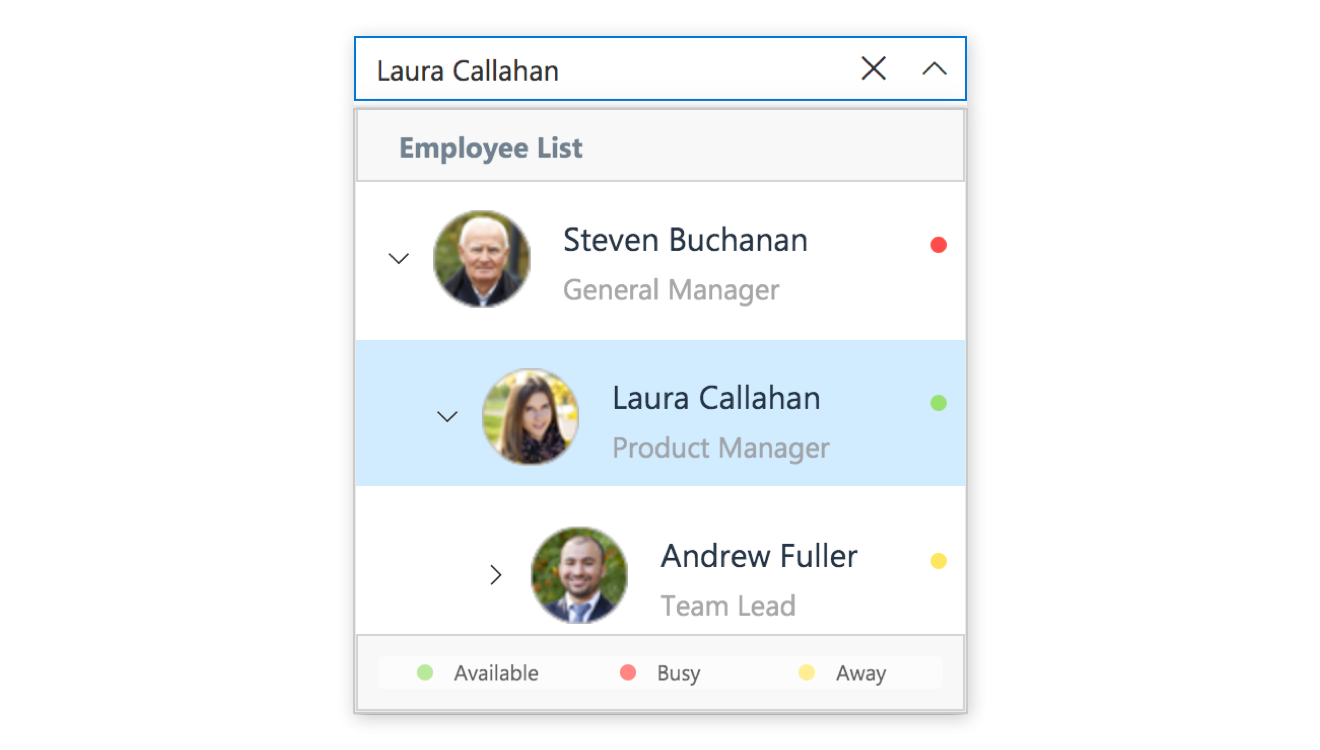Click the green Available legend dot
This screenshot has width=1320, height=750.
tap(425, 673)
